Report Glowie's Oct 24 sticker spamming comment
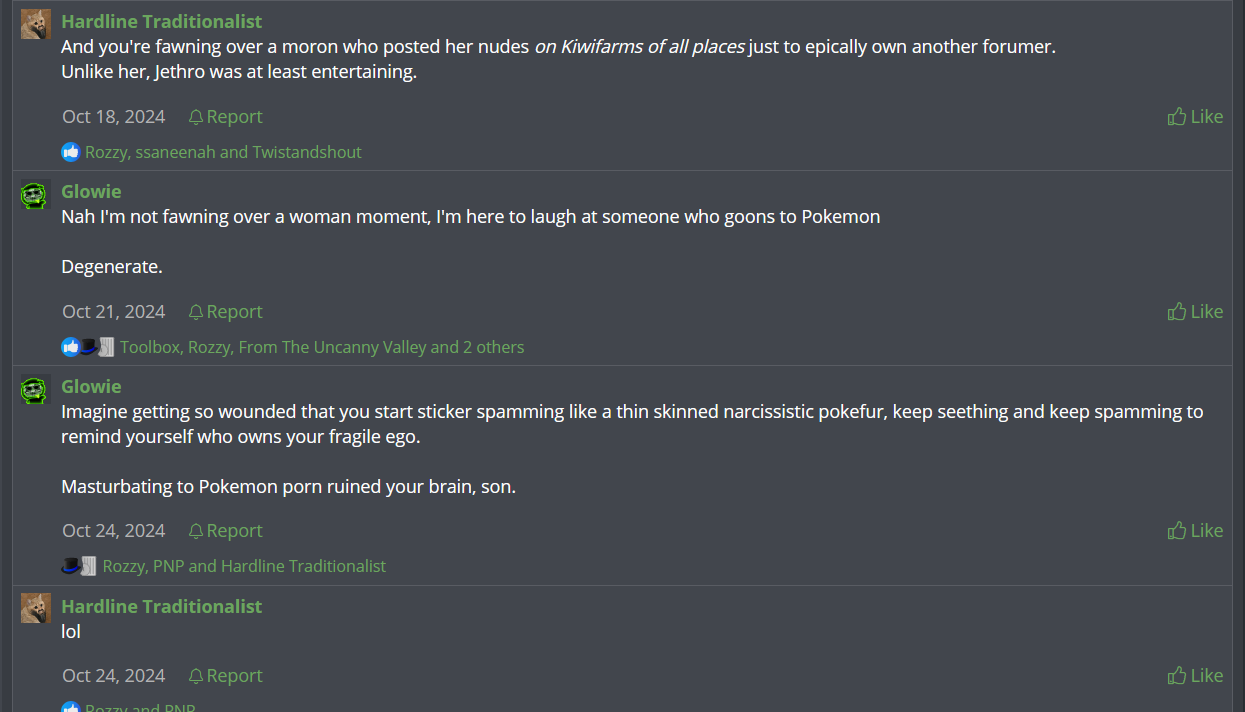 [225, 531]
